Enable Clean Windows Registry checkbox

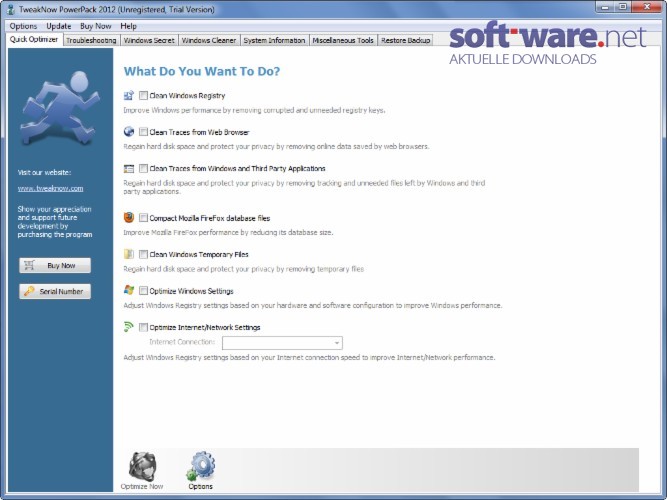pos(144,95)
